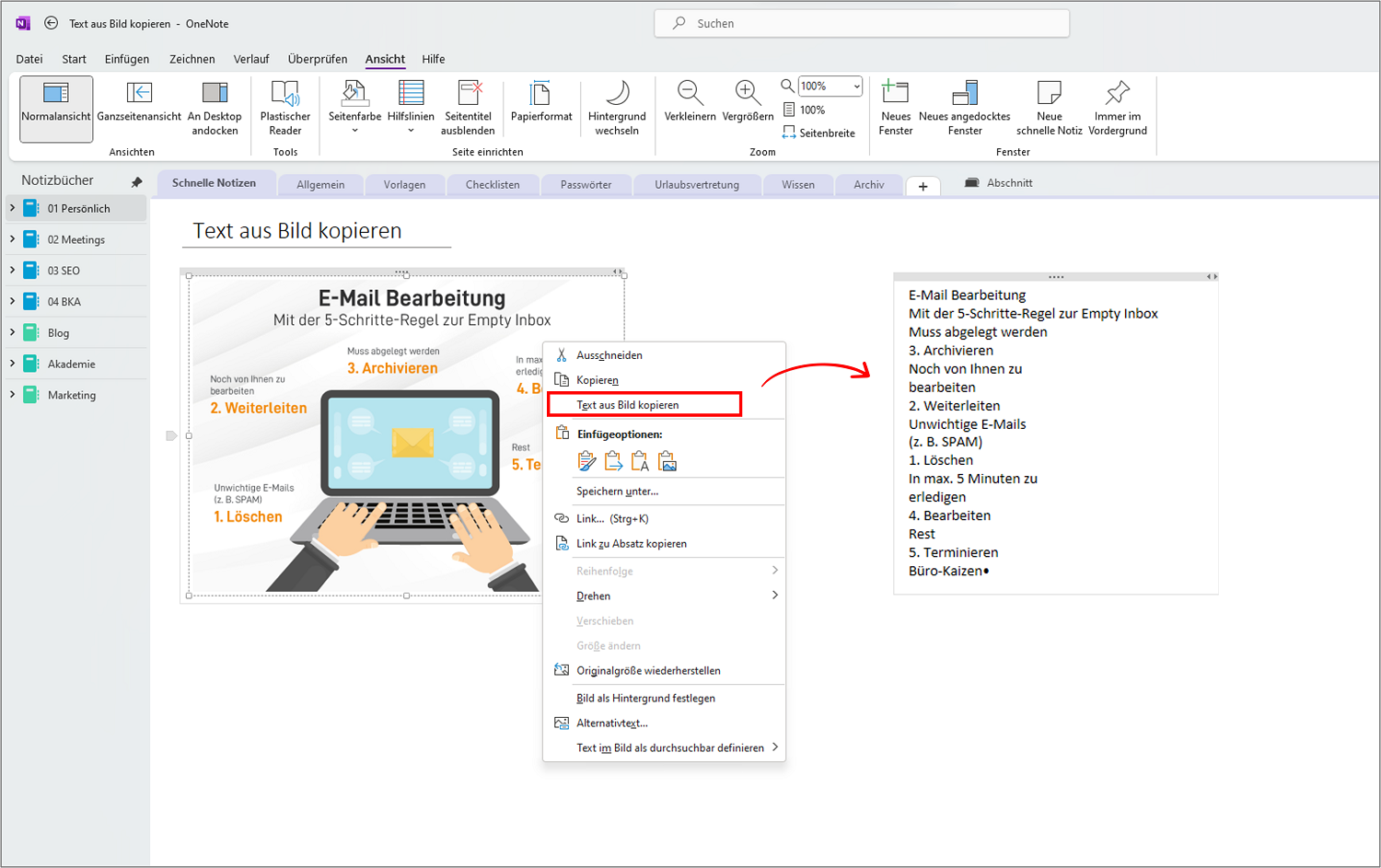Open the zoom percentage dropdown
The height and width of the screenshot is (868, 1381).
point(857,86)
